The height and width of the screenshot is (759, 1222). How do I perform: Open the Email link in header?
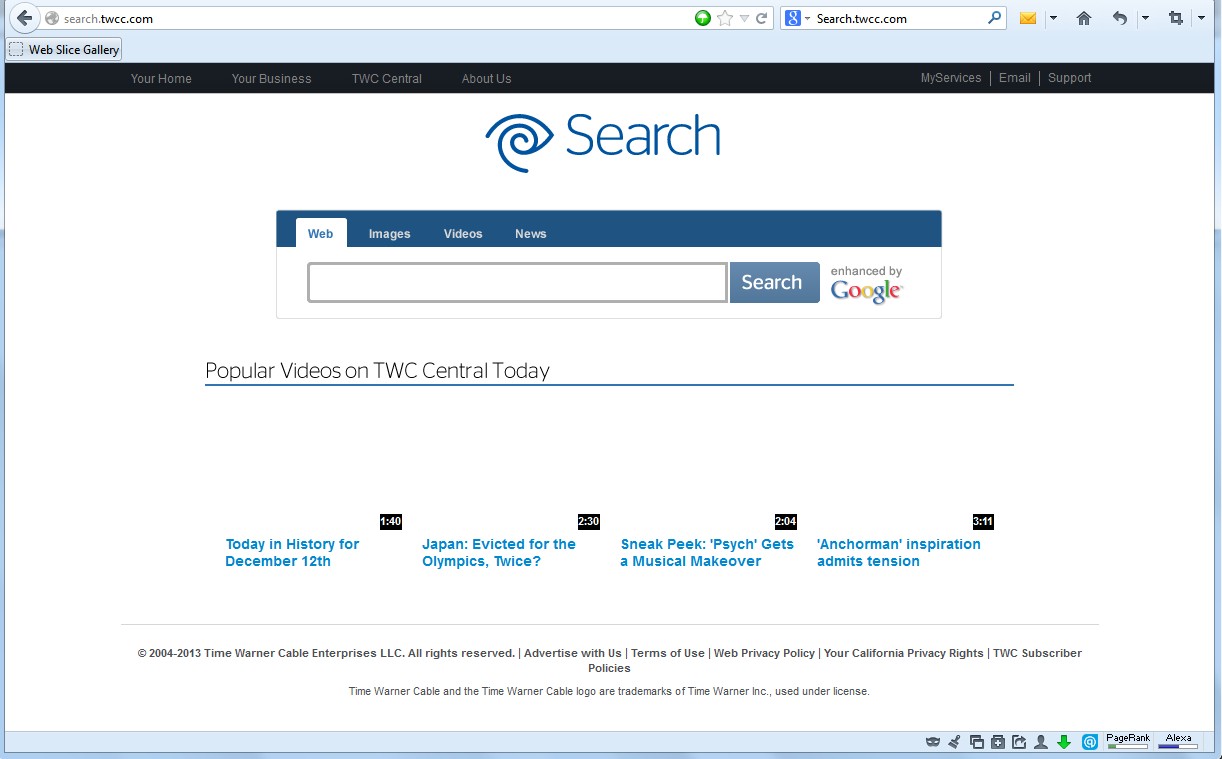[x=1014, y=78]
